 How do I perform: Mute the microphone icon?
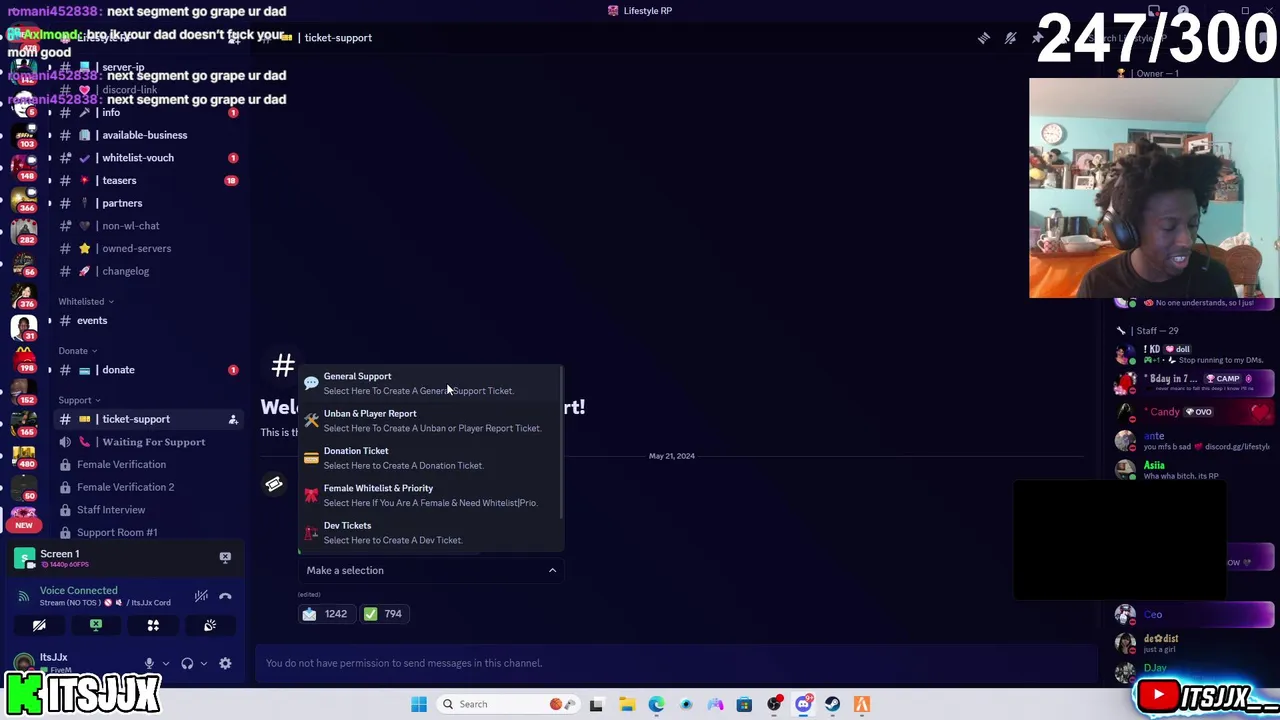click(x=149, y=663)
